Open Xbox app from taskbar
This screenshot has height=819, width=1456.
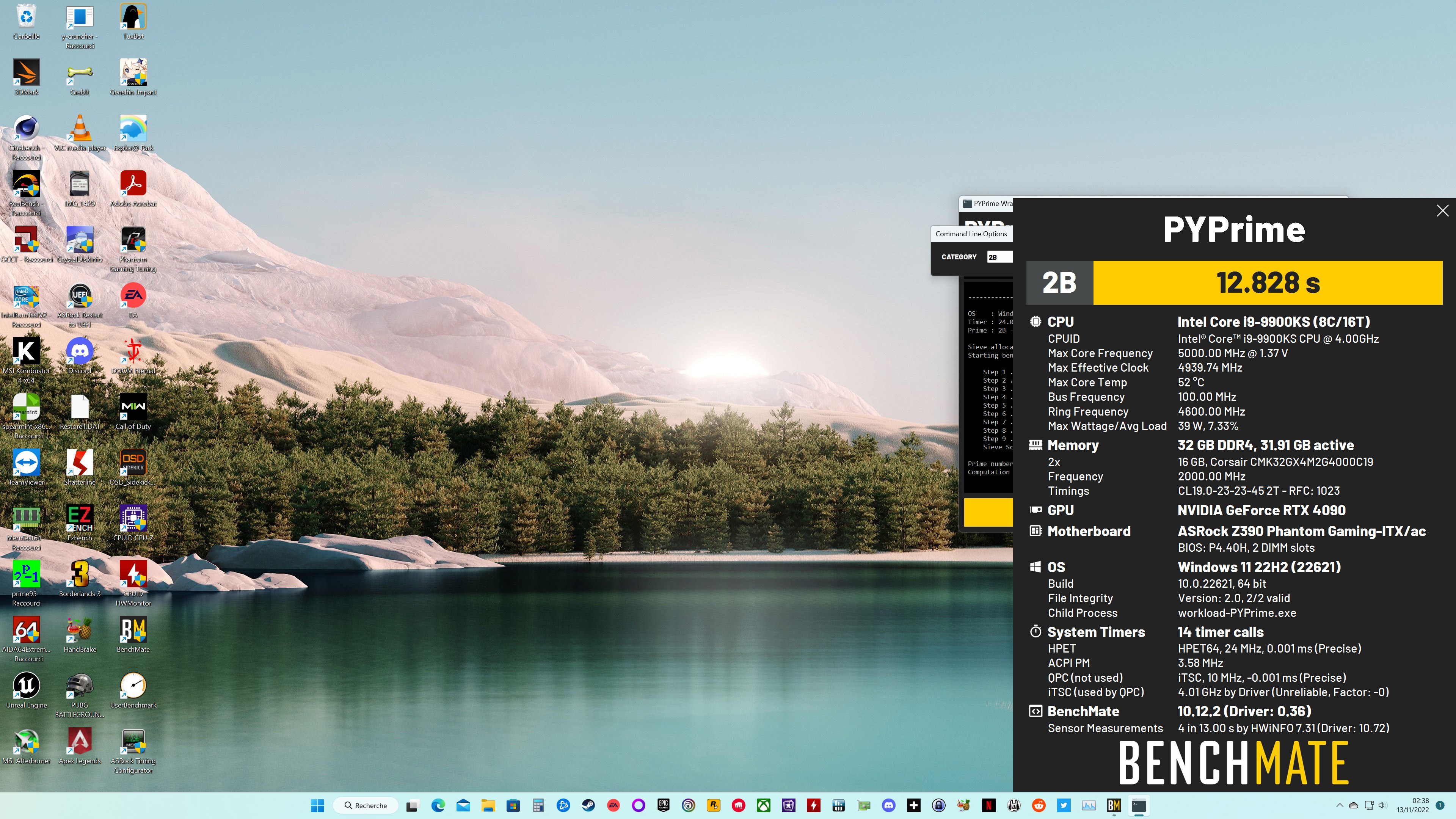tap(764, 805)
